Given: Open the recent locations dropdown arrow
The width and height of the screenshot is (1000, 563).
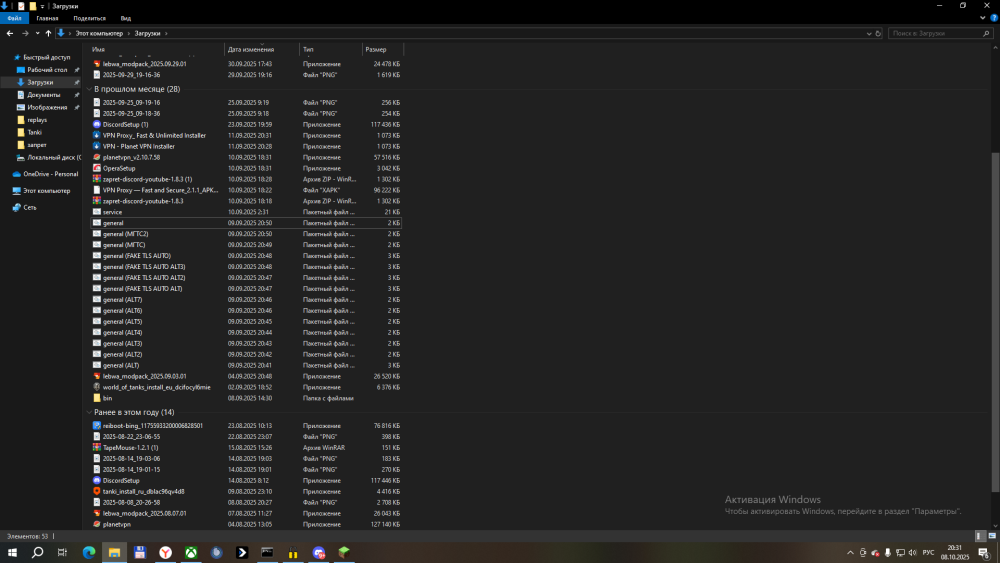Looking at the screenshot, I should coord(37,33).
